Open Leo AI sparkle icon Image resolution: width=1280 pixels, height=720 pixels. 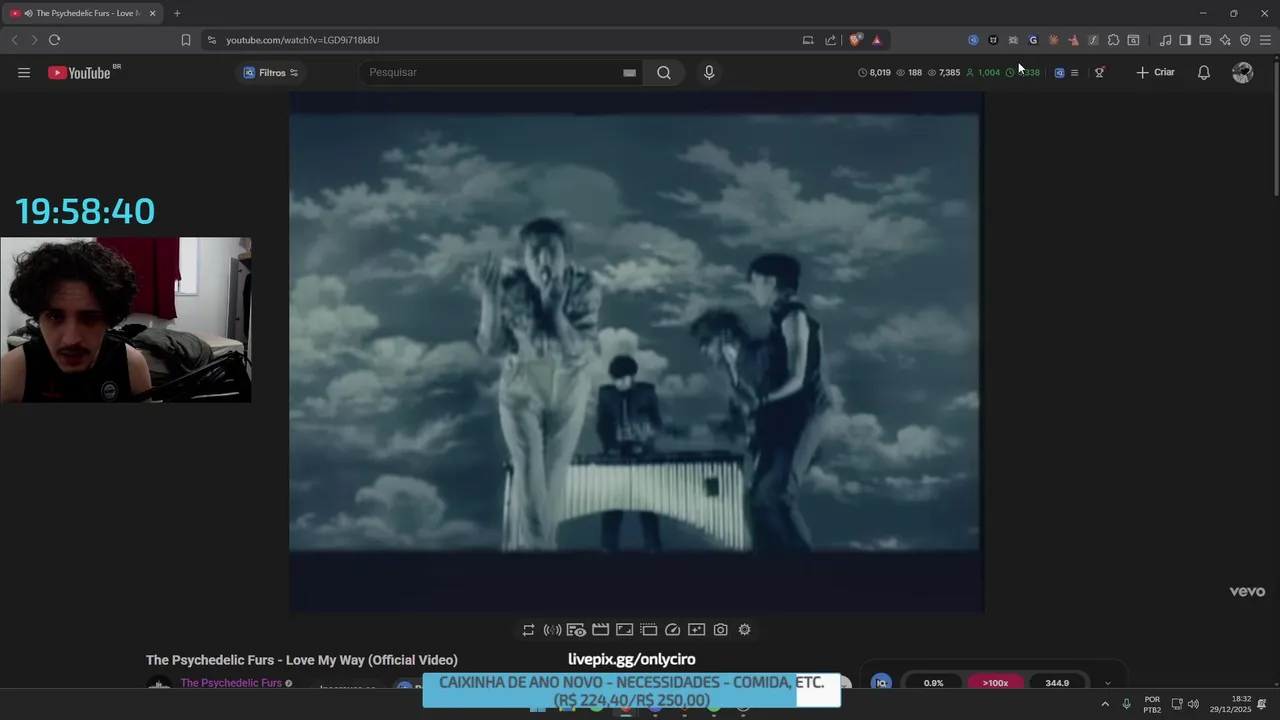click(x=1225, y=40)
